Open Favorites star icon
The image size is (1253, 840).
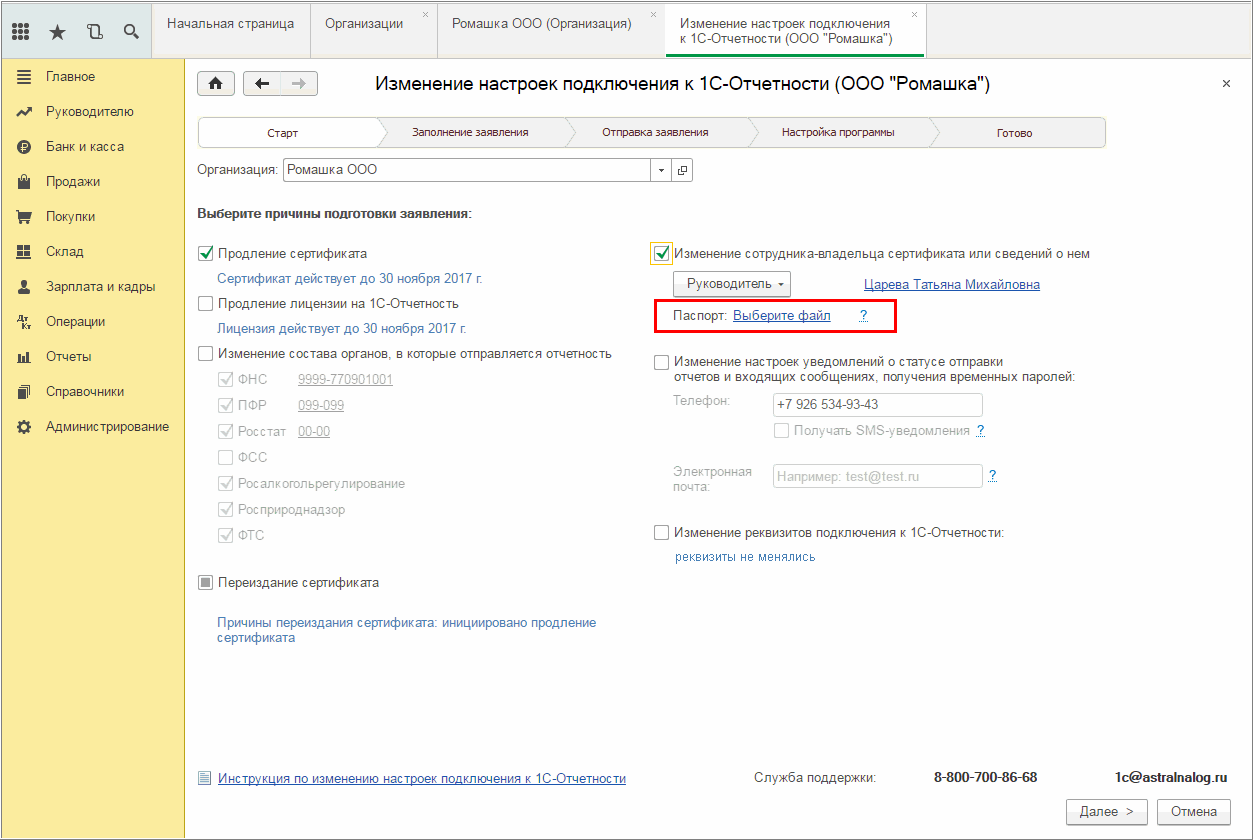tap(57, 31)
